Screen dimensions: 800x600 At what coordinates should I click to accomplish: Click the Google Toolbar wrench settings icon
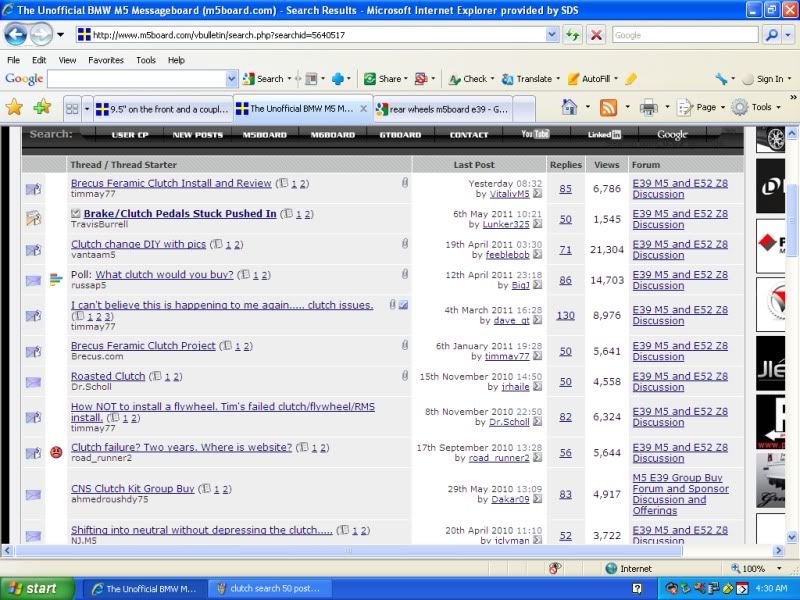(721, 79)
